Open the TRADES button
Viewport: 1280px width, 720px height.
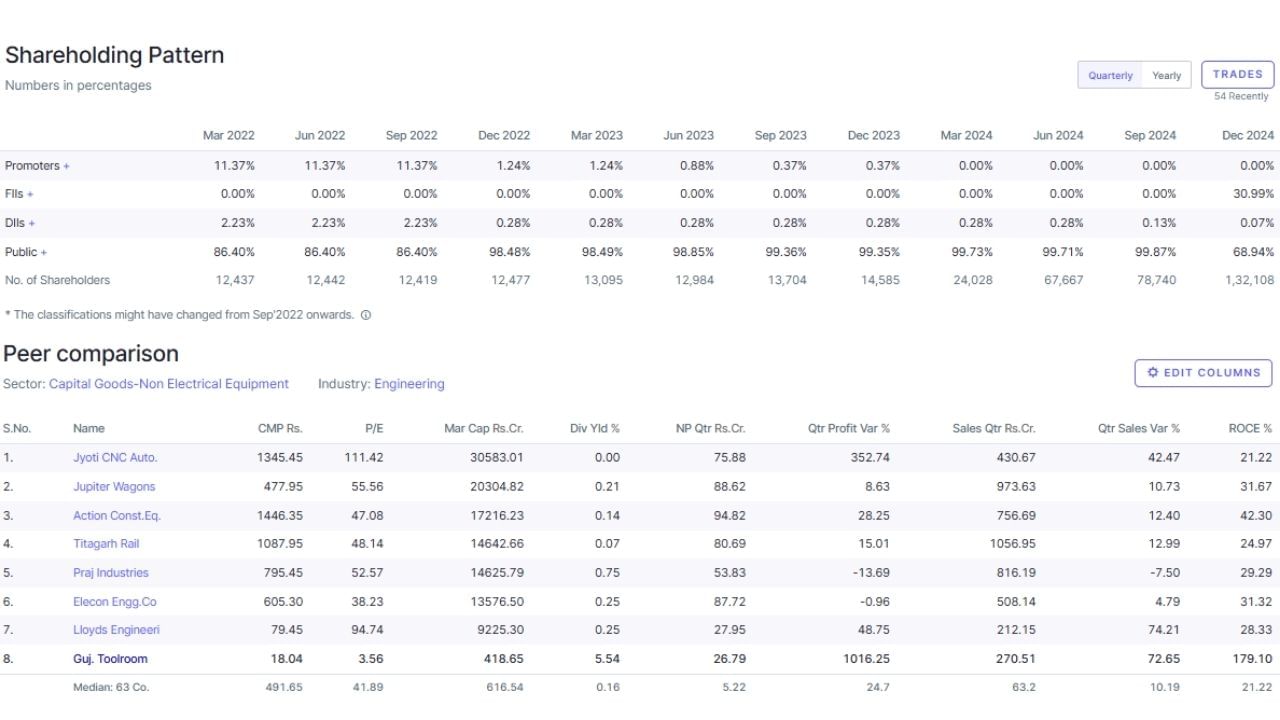[x=1238, y=74]
